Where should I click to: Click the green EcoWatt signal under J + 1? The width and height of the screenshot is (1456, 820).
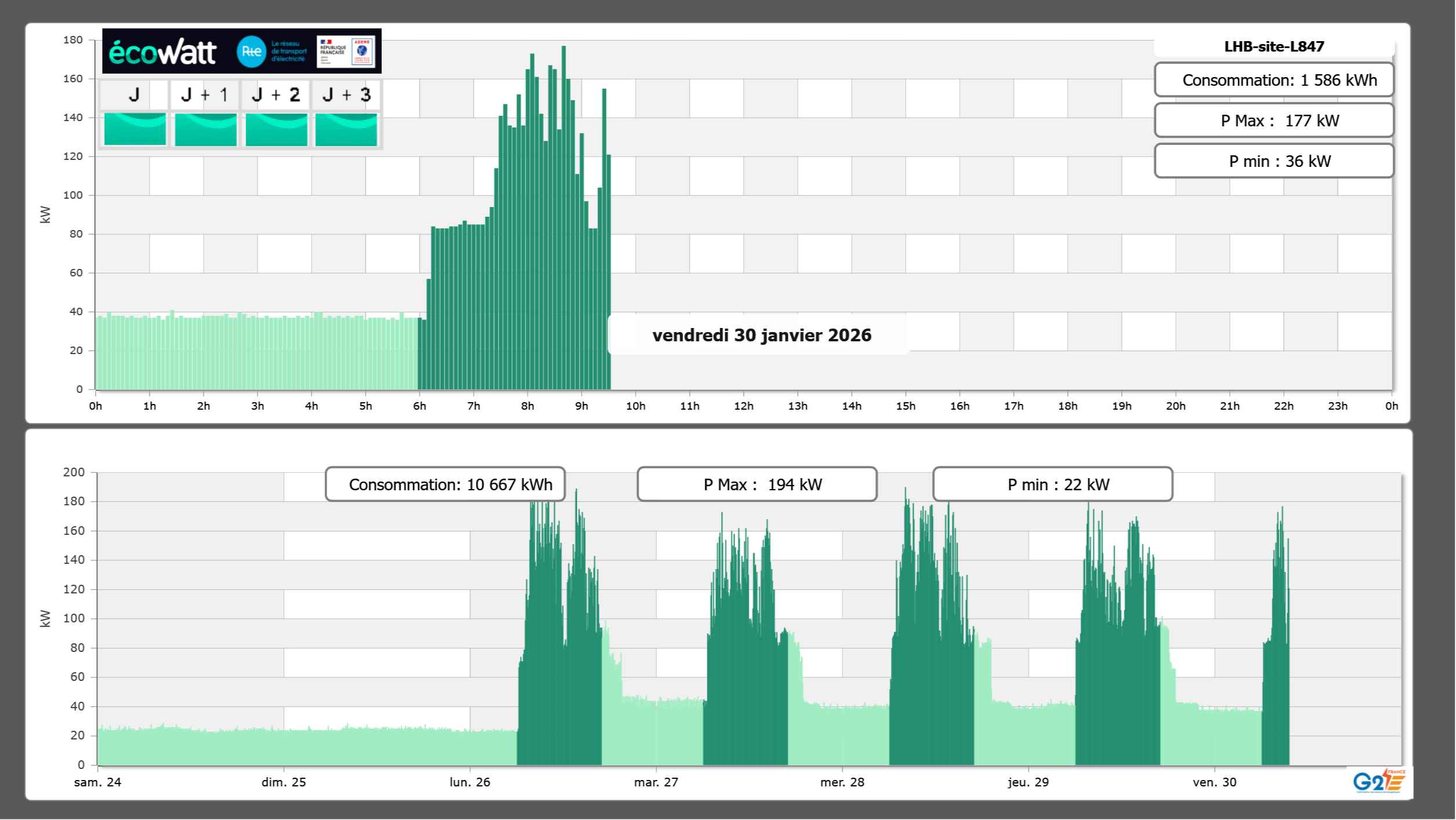[206, 129]
